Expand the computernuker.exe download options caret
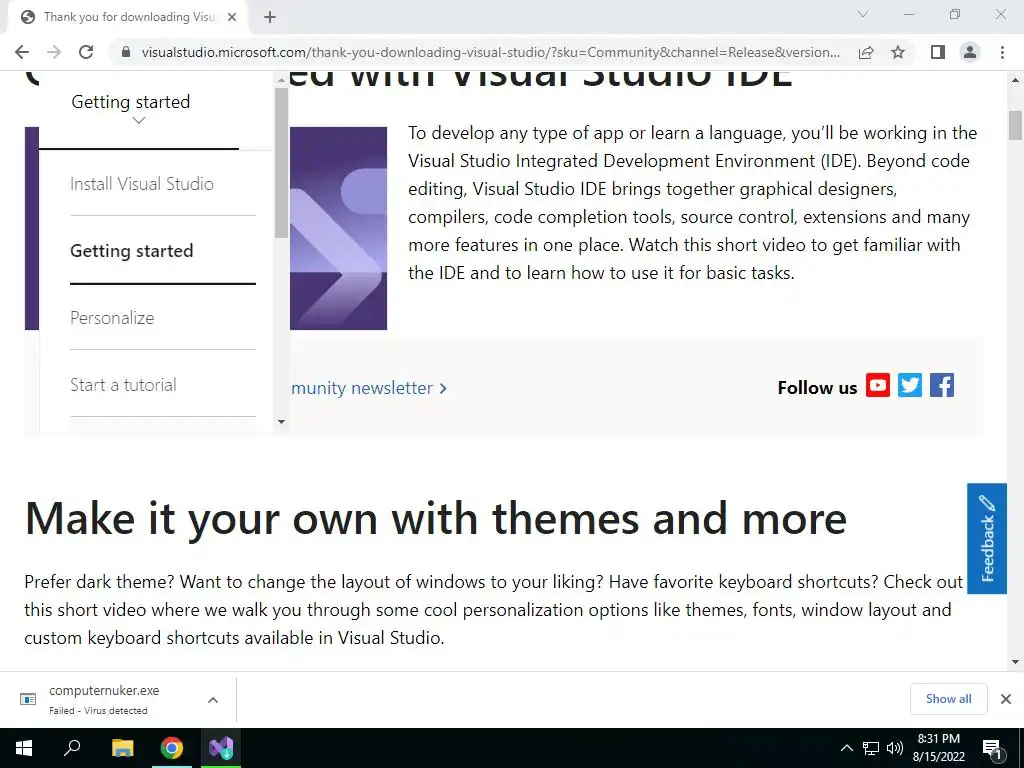The image size is (1024, 768). point(213,700)
